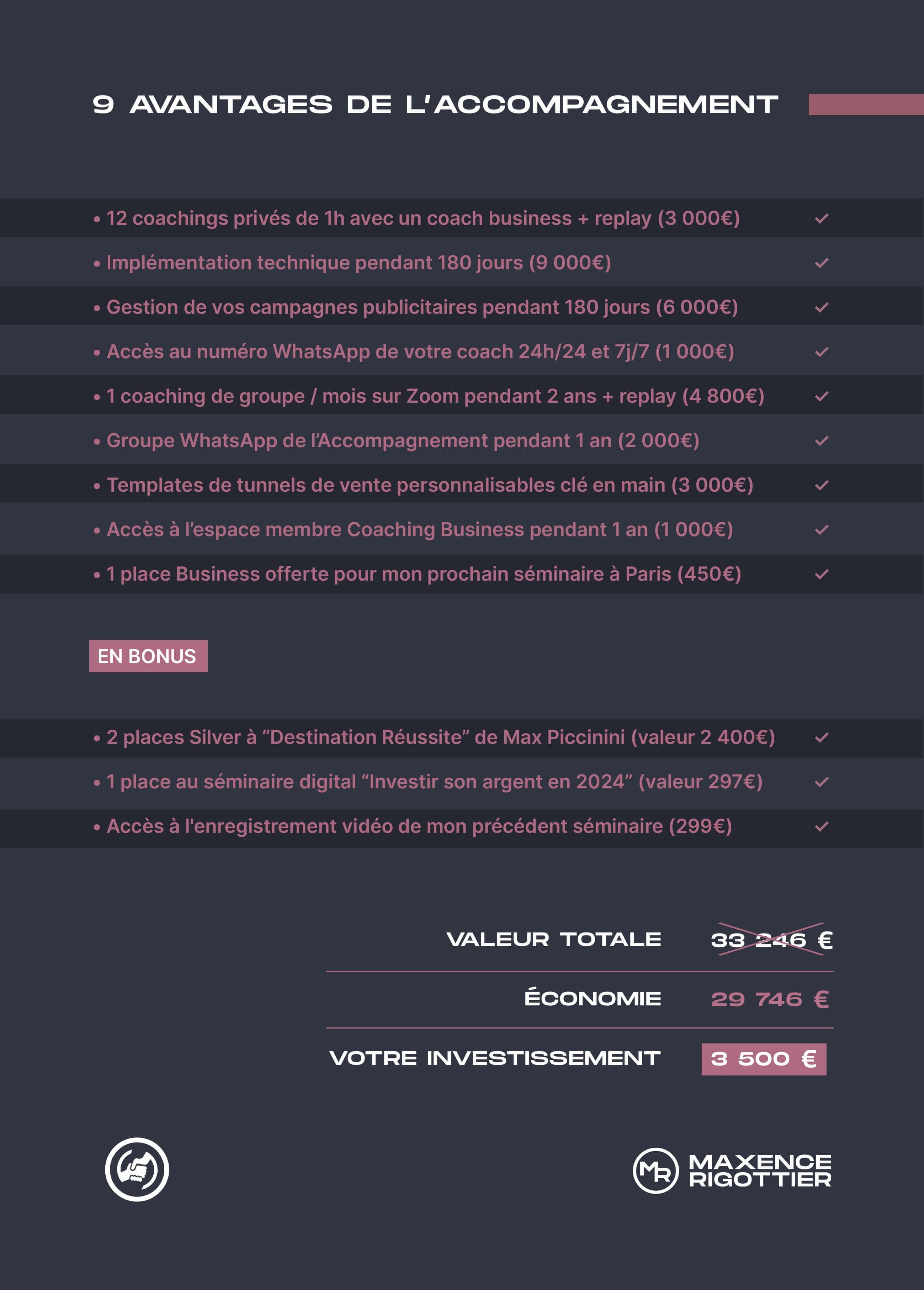Click the Maxence Rigottier brand name text

[x=760, y=1170]
